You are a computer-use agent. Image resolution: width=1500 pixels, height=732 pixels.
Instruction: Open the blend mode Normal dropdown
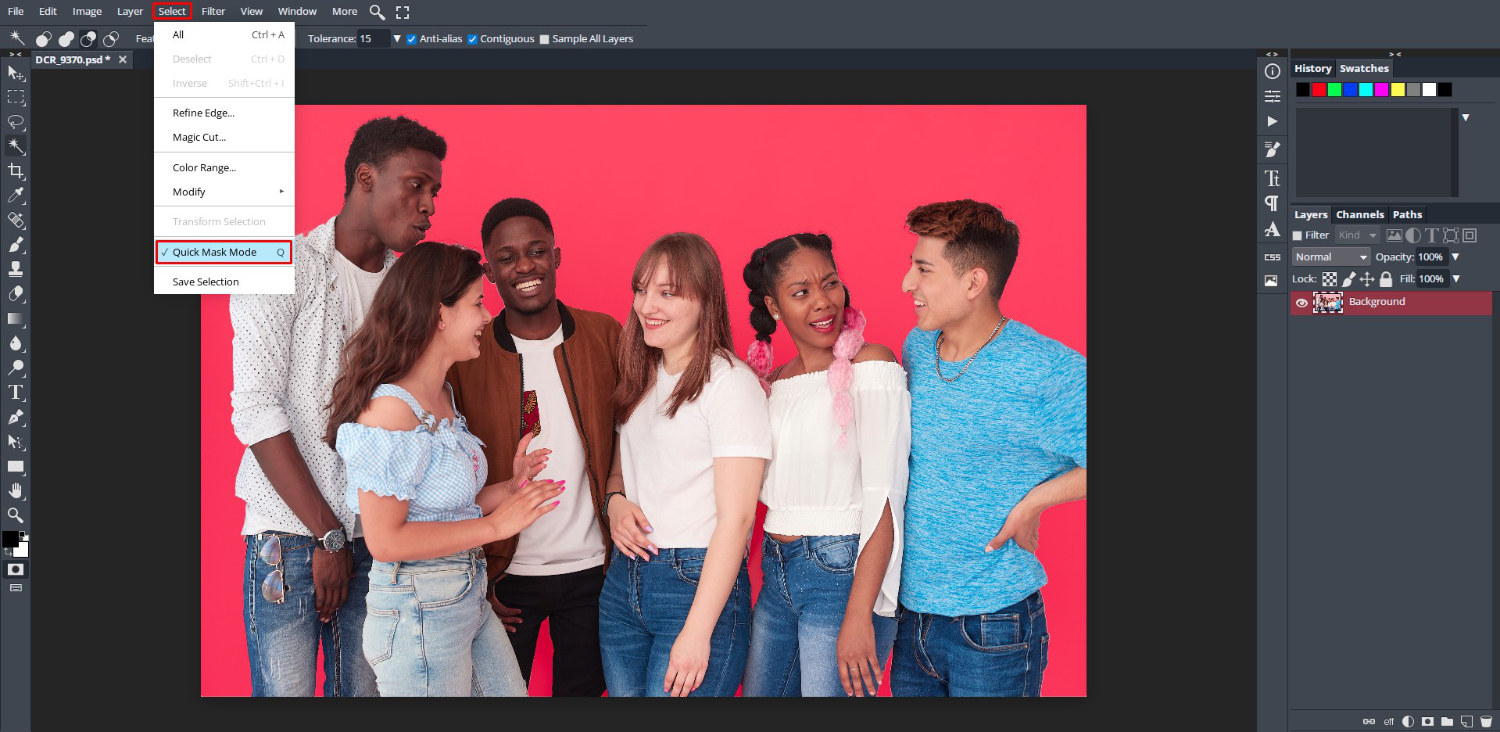tap(1331, 257)
